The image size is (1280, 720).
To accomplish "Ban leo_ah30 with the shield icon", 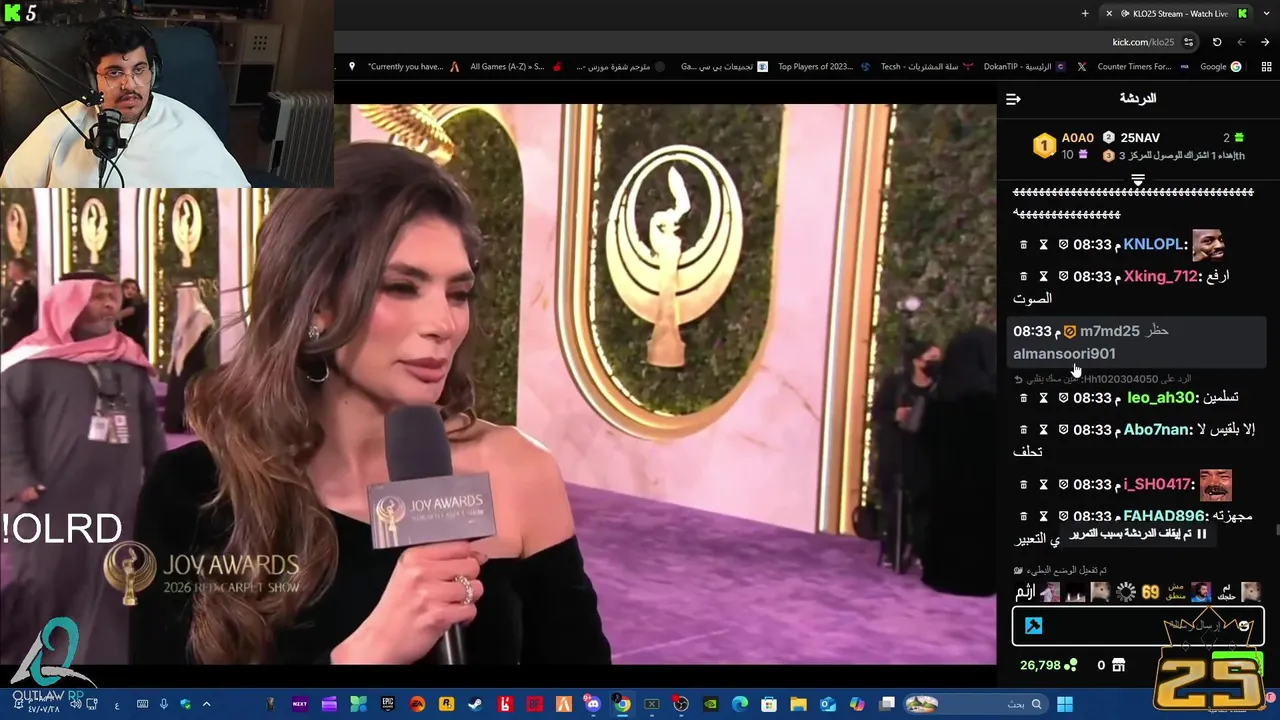I will click(x=1063, y=398).
